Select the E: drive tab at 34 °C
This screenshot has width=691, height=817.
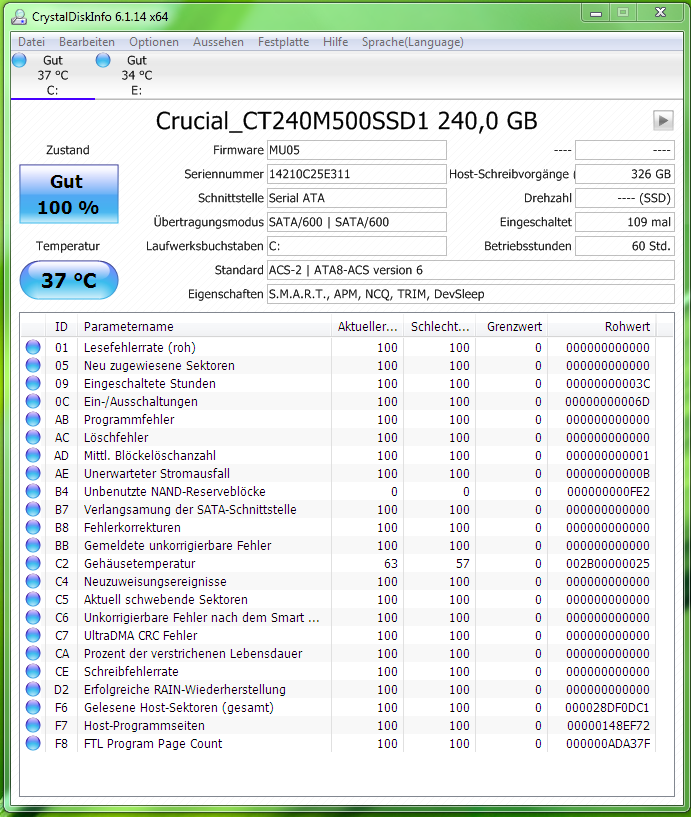(137, 76)
